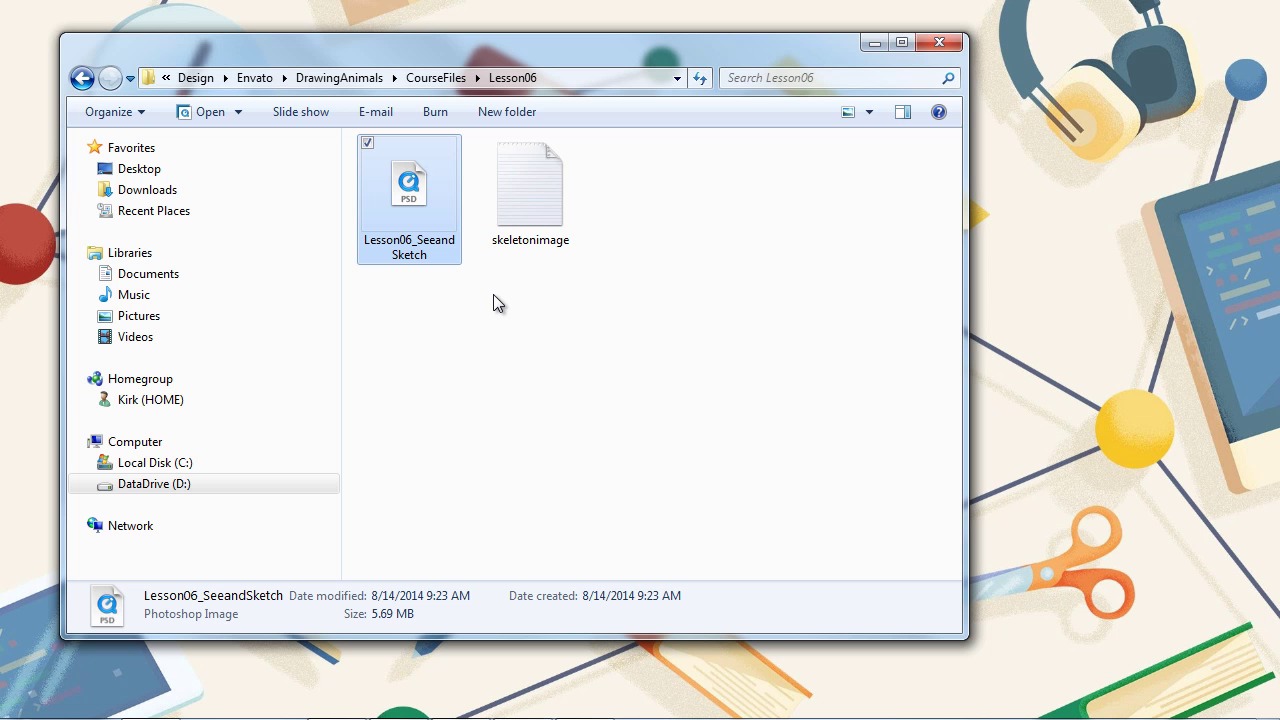
Task: Click the search magnifier icon
Action: (948, 78)
